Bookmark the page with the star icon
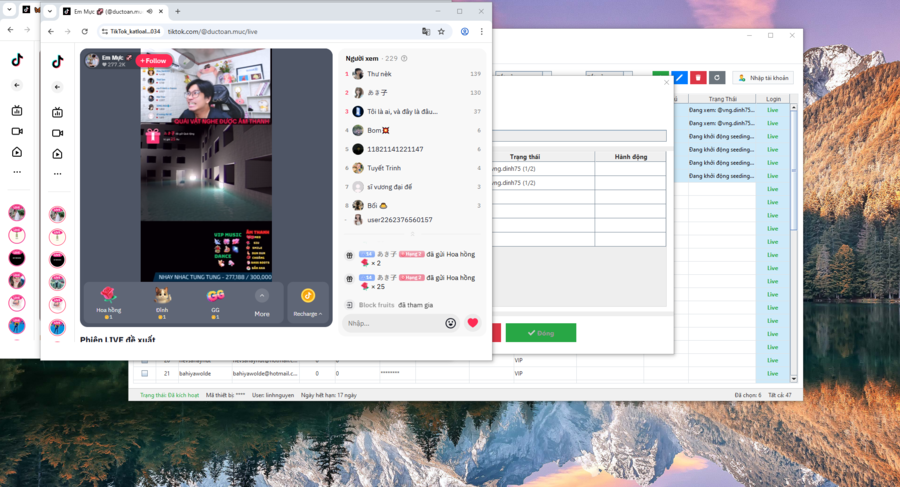 click(x=441, y=32)
